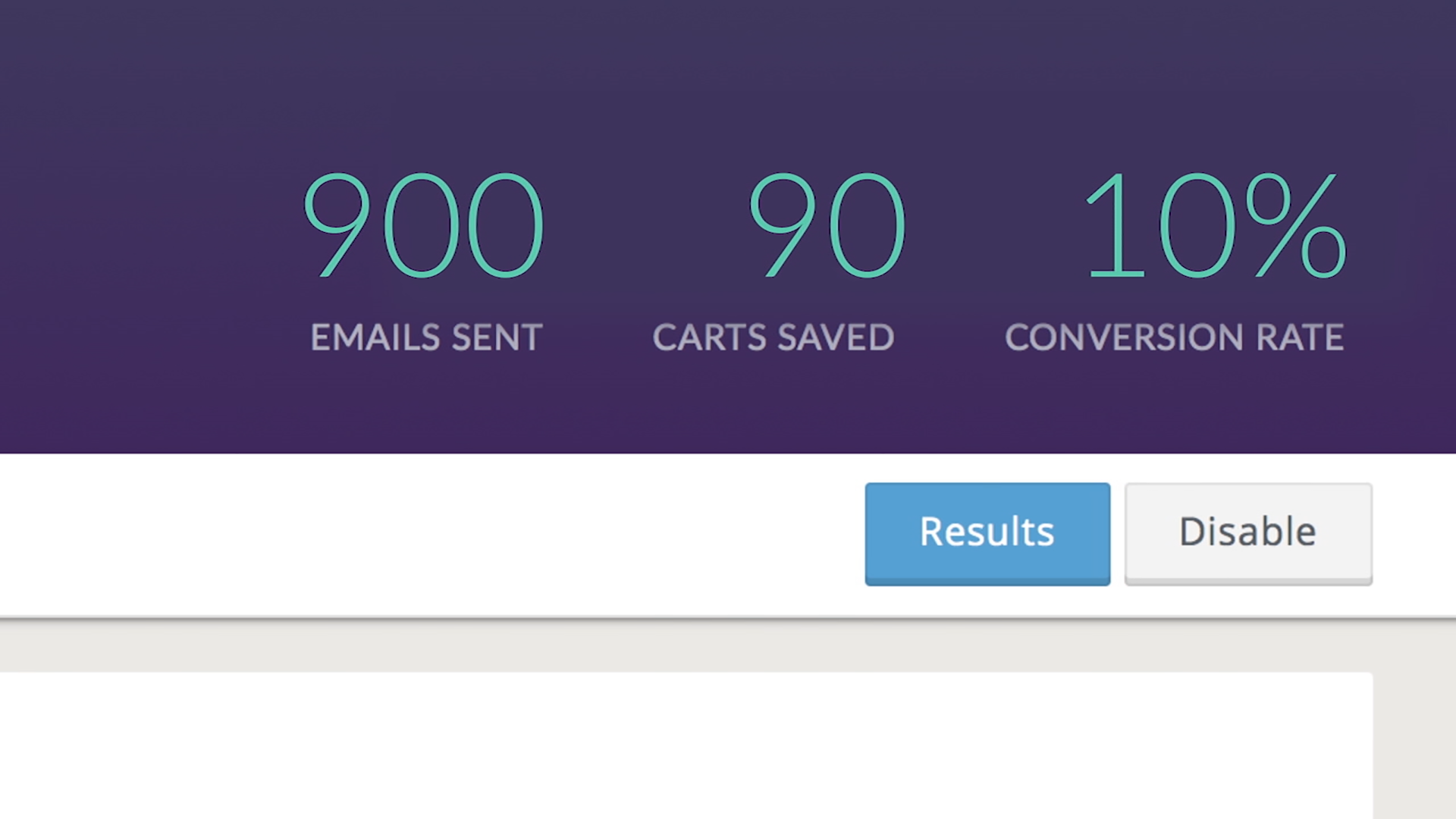Screen dimensions: 1456x819
Task: Click the EMAILS SENT label
Action: 426,337
